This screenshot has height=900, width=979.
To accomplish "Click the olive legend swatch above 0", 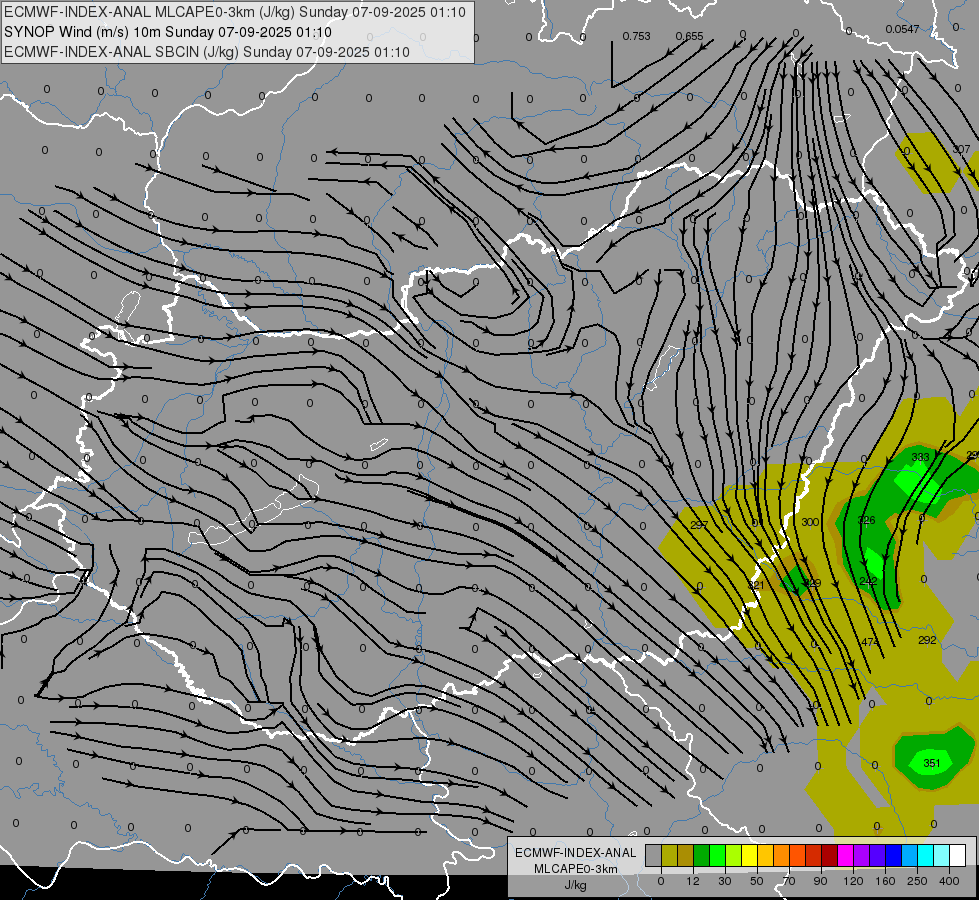I will (669, 855).
